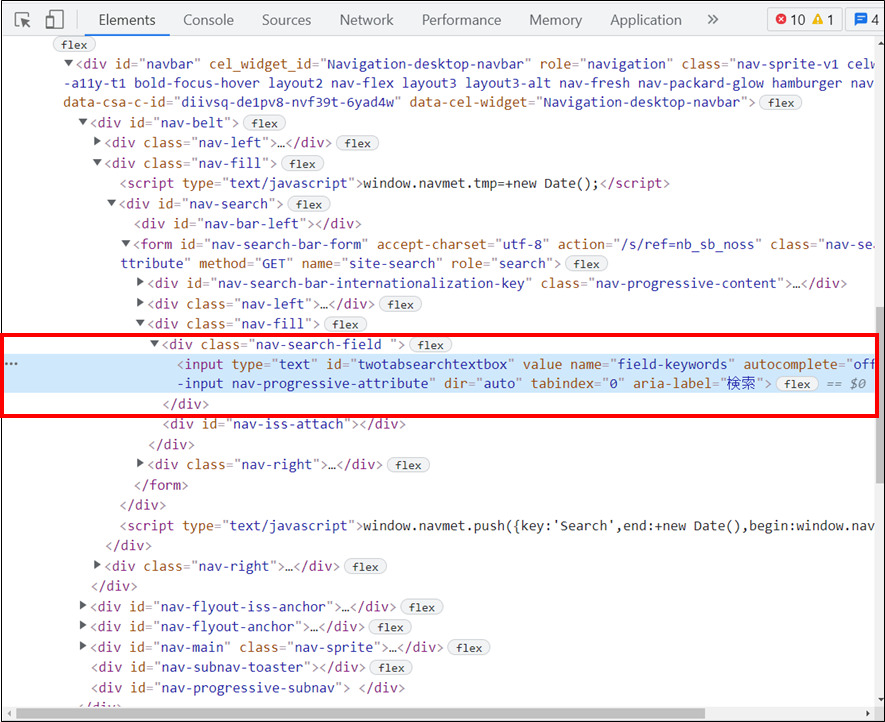
Task: Open the Performance tab
Action: click(461, 20)
